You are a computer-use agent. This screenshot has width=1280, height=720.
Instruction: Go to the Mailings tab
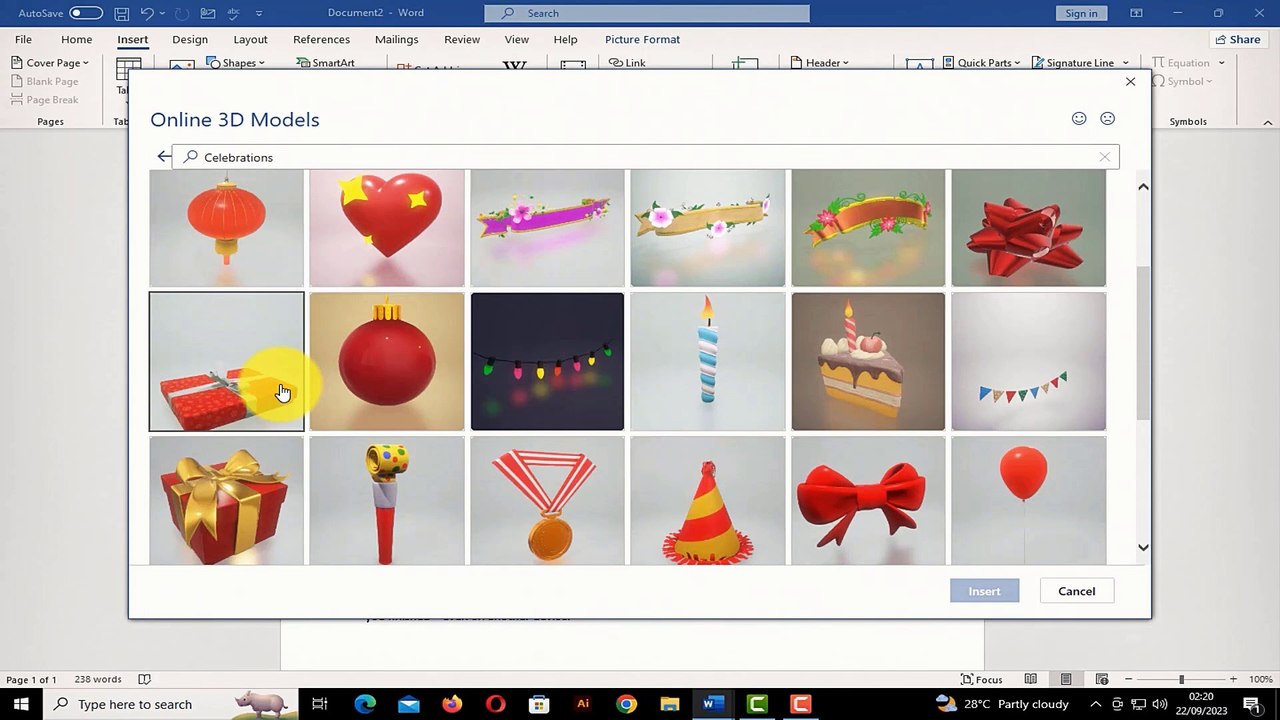[x=397, y=39]
